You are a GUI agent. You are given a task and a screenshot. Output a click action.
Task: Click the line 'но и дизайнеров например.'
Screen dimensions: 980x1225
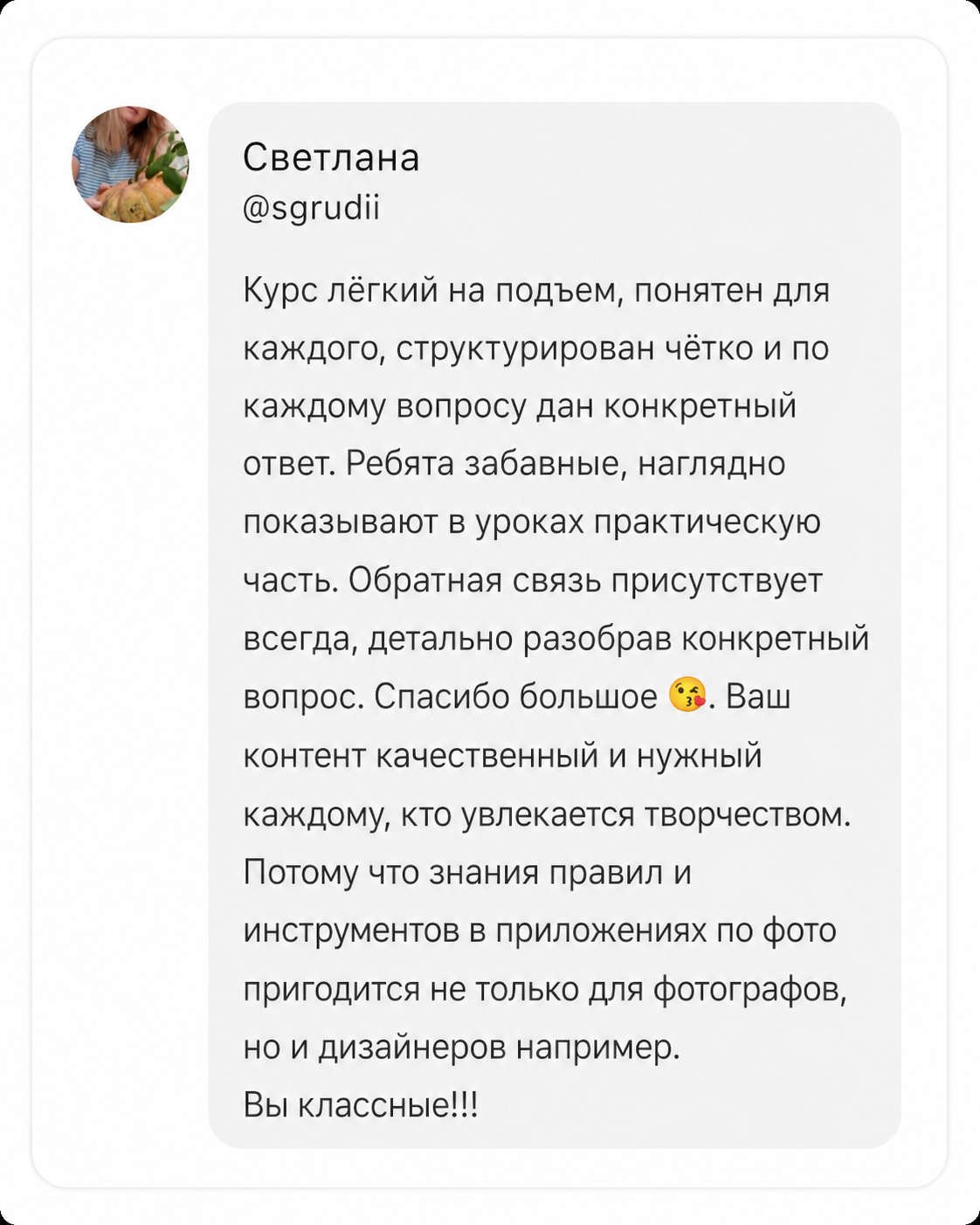tap(461, 1047)
